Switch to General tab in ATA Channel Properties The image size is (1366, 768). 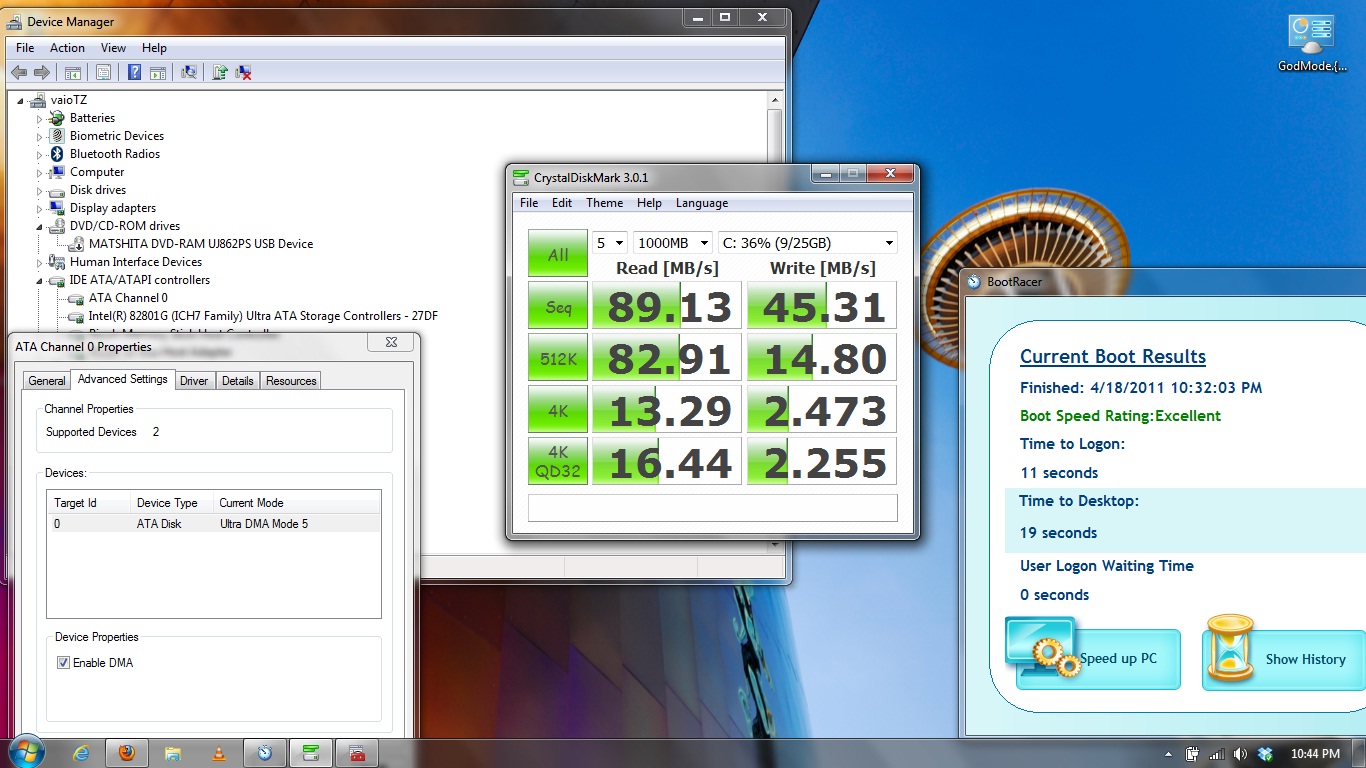coord(47,381)
